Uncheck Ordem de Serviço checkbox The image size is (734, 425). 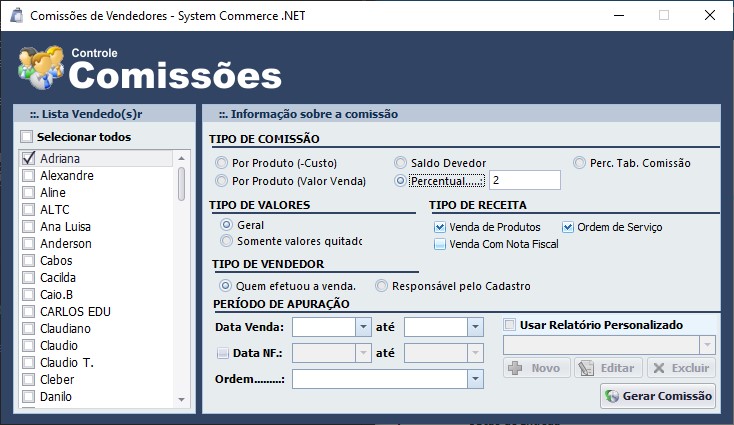click(567, 227)
